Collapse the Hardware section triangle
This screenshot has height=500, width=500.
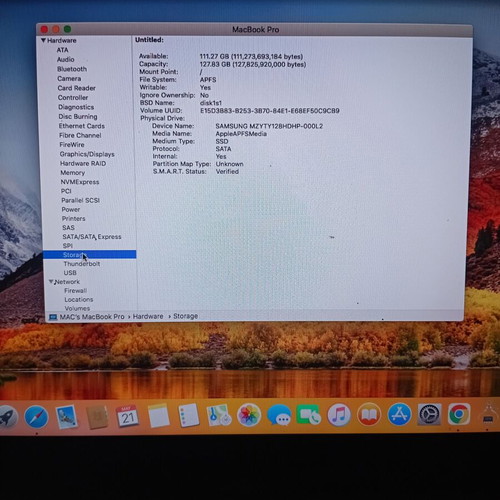pos(43,40)
